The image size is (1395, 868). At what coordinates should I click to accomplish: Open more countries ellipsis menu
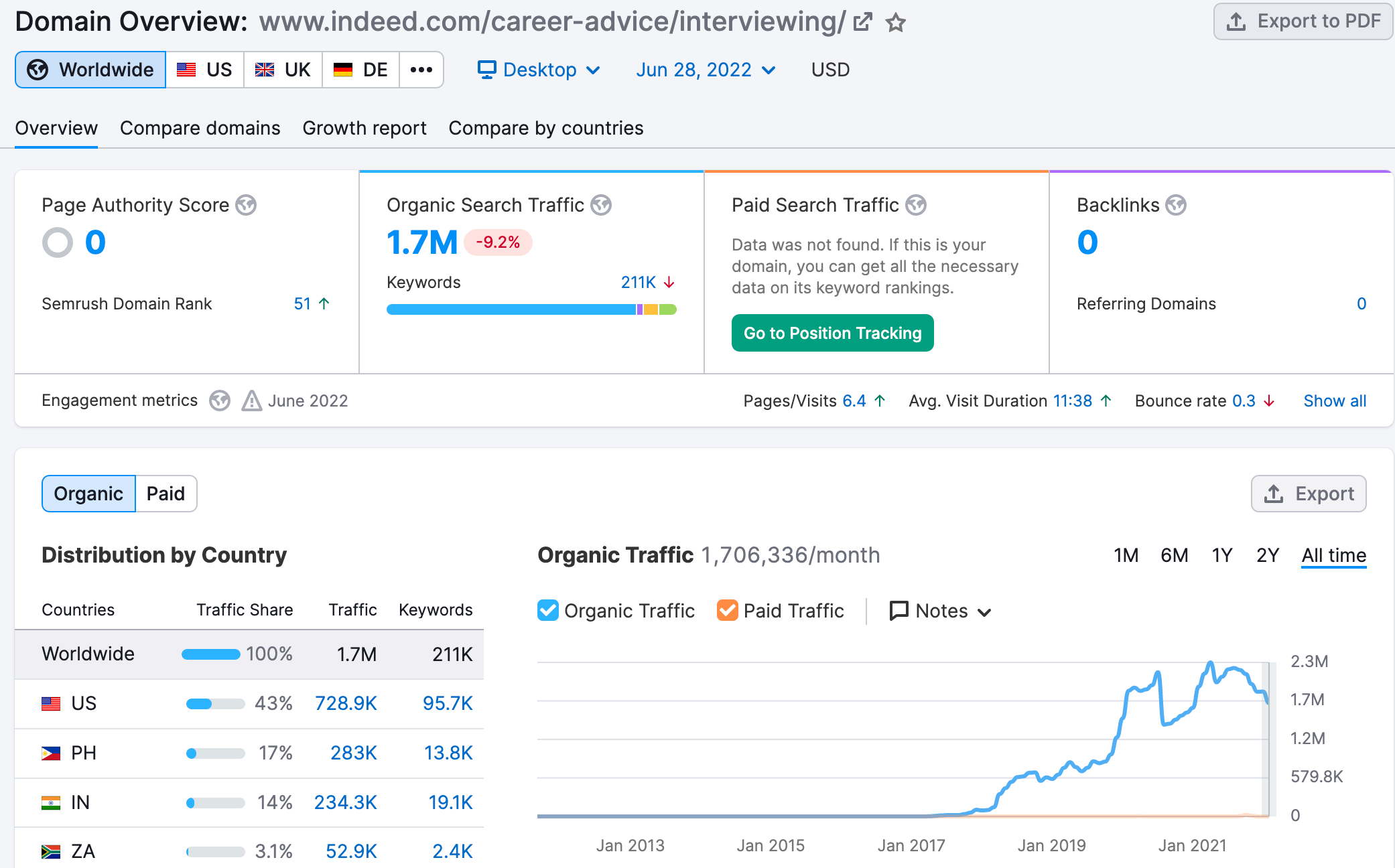coord(421,70)
